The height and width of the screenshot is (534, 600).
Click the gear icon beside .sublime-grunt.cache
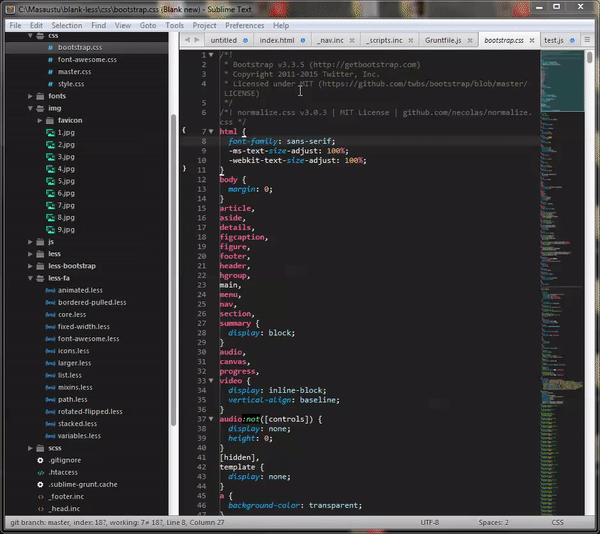point(40,485)
